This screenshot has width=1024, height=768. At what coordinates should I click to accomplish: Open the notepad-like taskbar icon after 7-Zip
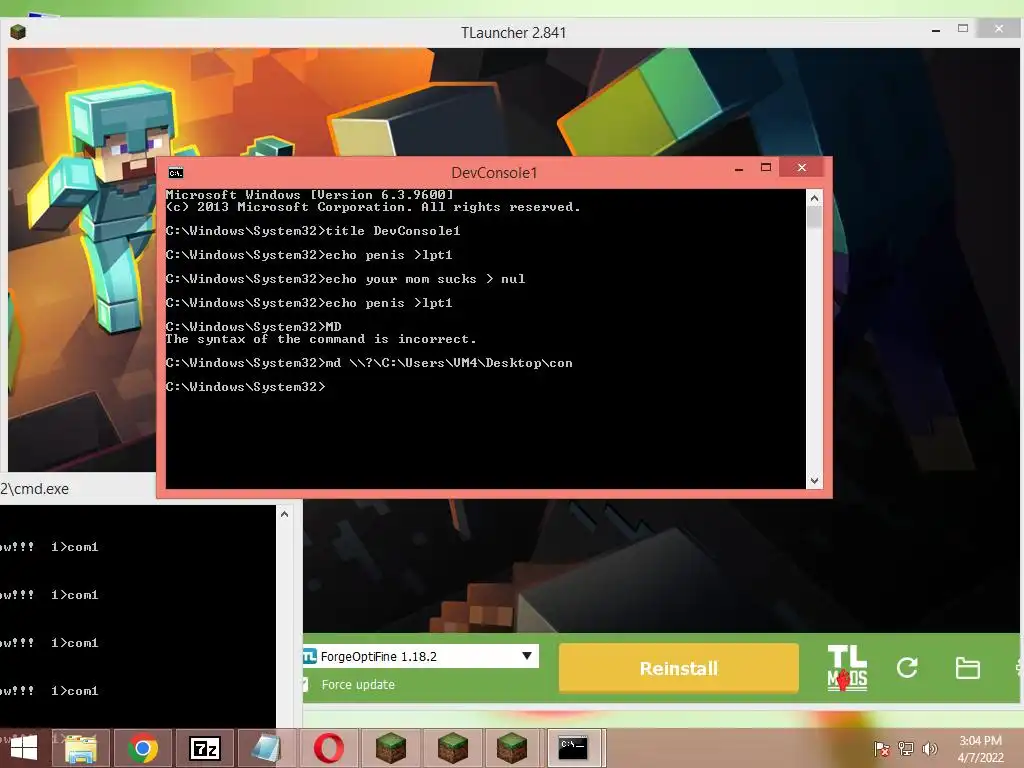point(266,748)
